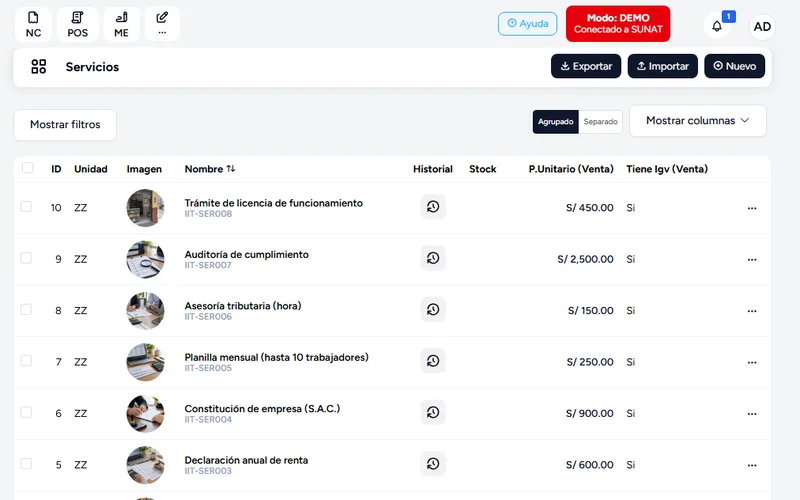Open the thumbnail of Asesoría tributaria
Screen dimensions: 800x500
[145, 311]
